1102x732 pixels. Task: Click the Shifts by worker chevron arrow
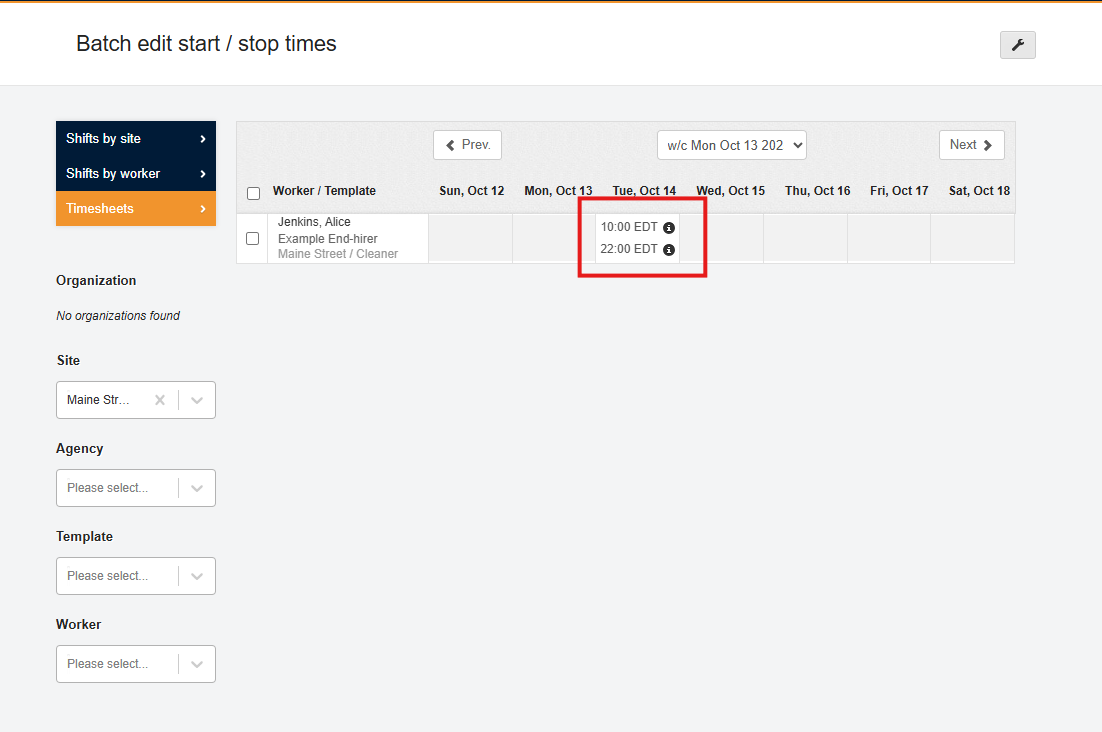(x=202, y=174)
